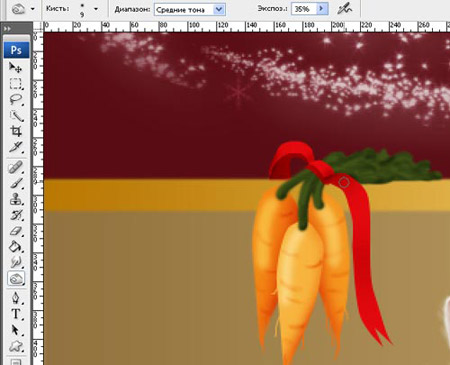Click the Диапазон: label

(x=132, y=10)
